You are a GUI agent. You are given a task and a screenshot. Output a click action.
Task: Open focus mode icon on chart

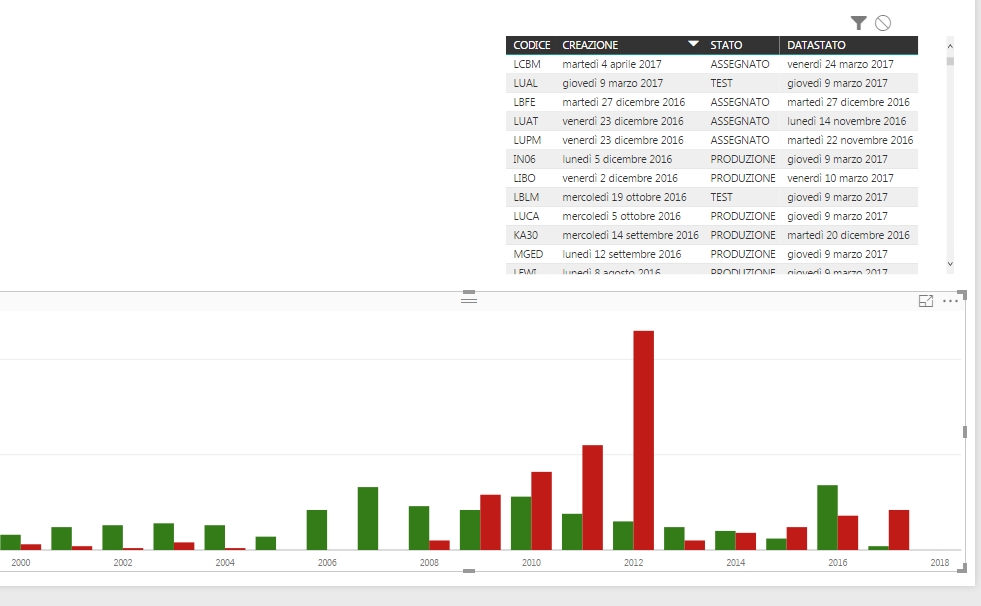pos(926,301)
